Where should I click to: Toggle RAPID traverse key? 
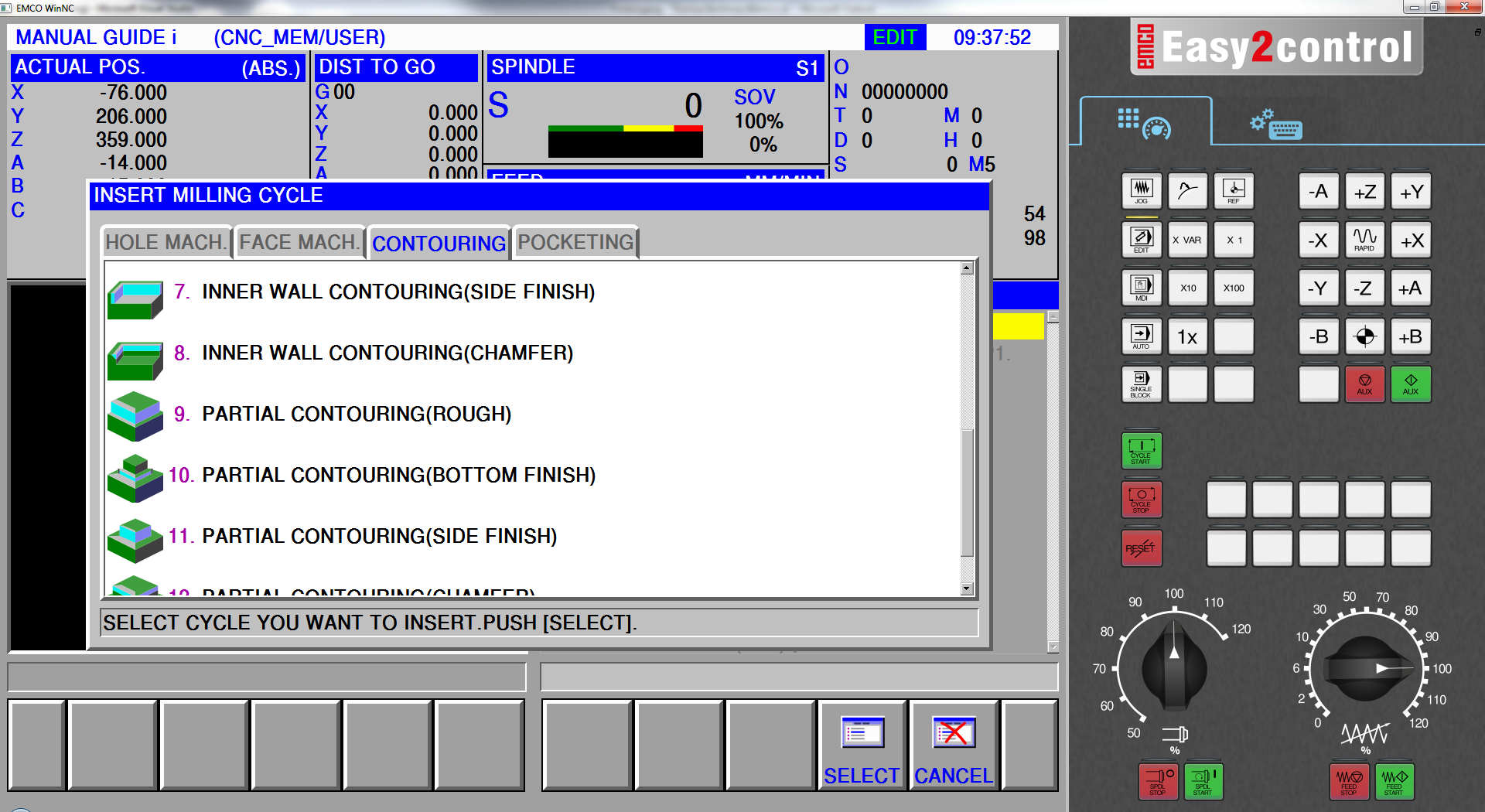click(x=1365, y=240)
